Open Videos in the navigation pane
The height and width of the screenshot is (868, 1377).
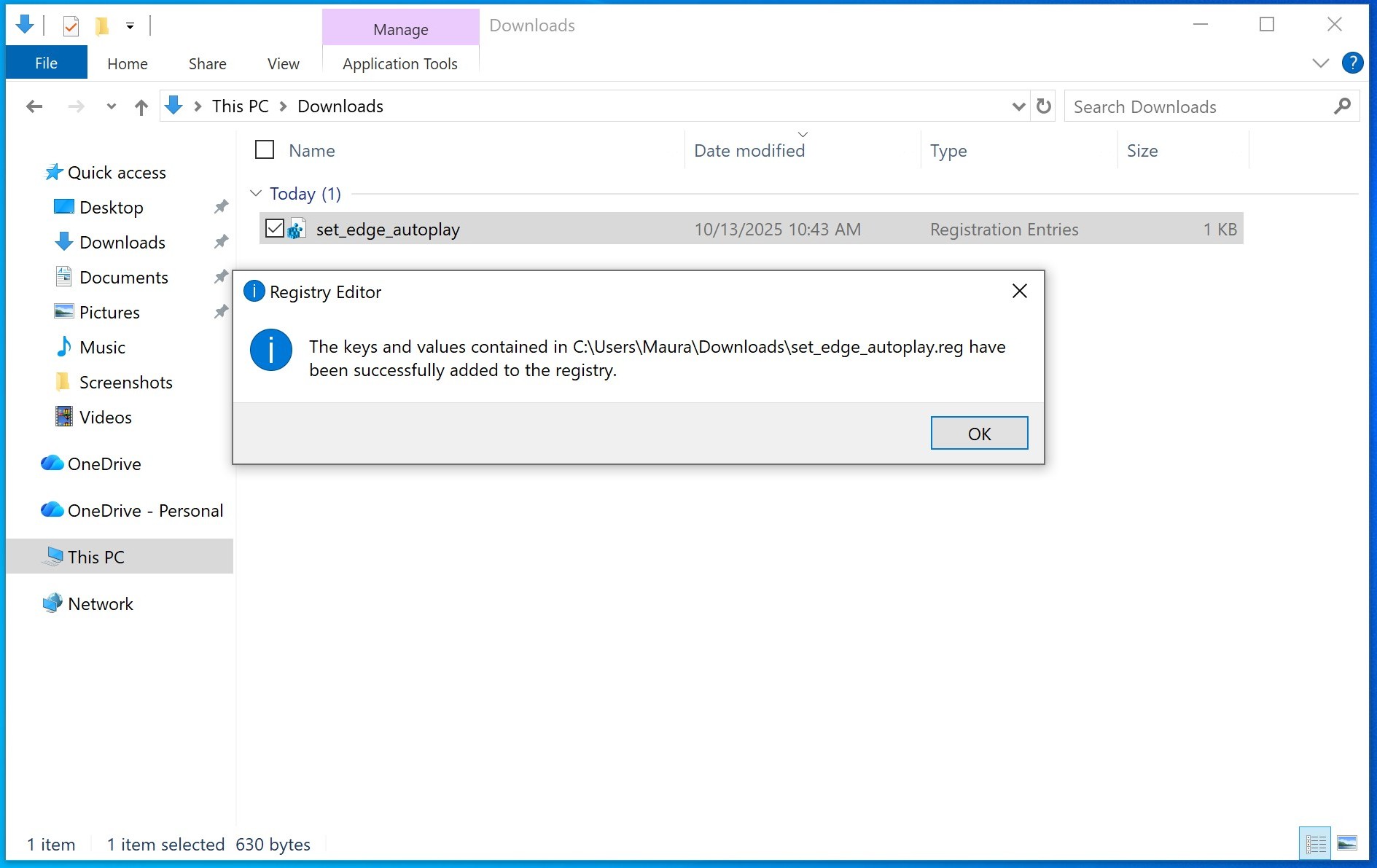(x=106, y=418)
